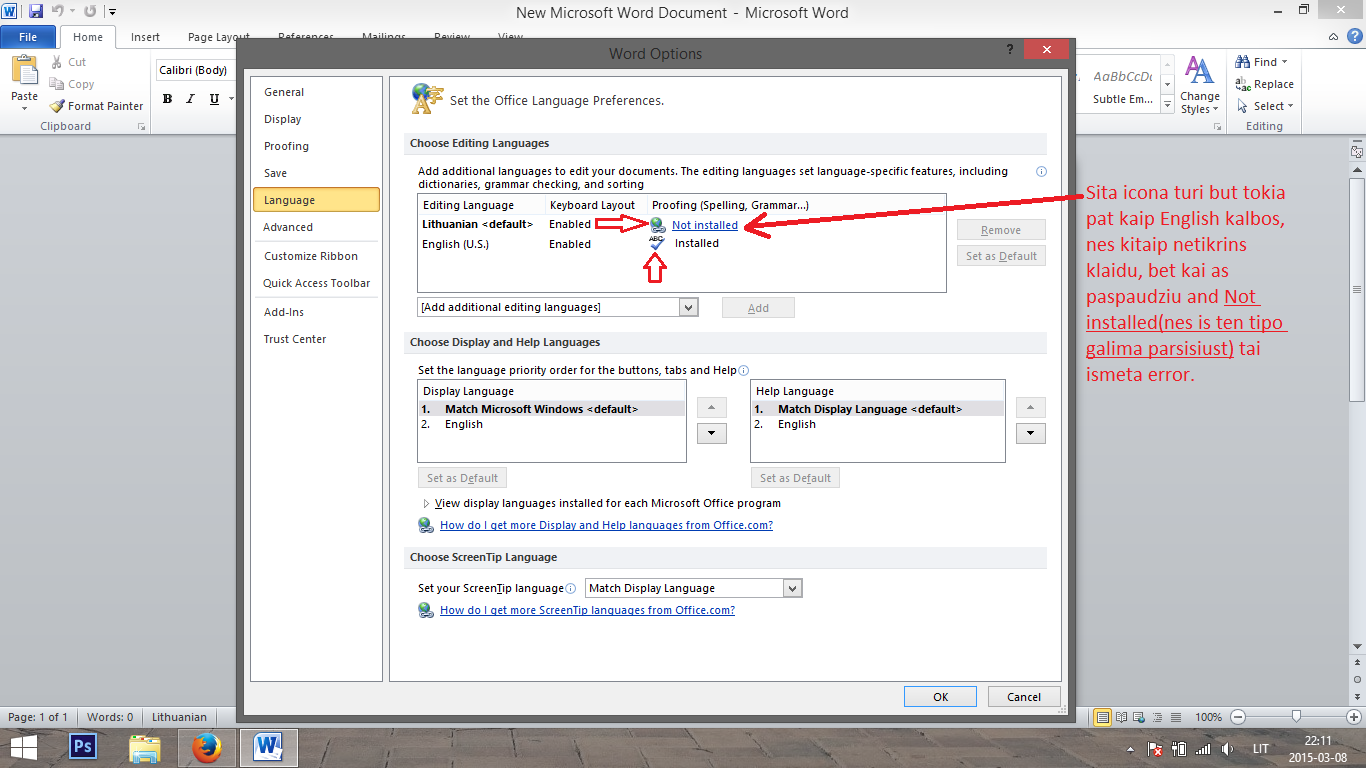Open Firefox from the taskbar
This screenshot has height=768, width=1366.
tap(206, 747)
